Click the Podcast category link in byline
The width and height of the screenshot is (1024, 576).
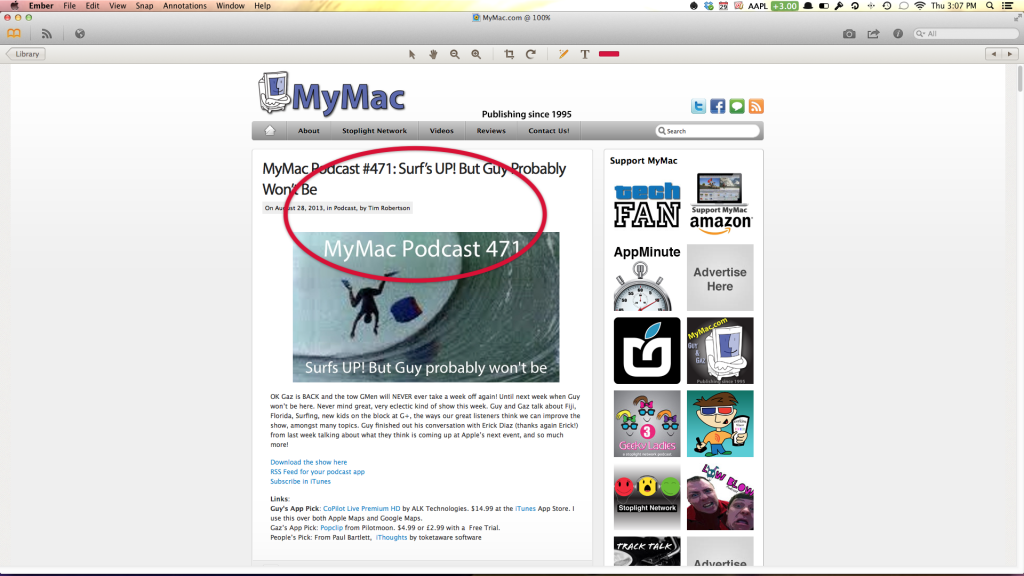(345, 208)
